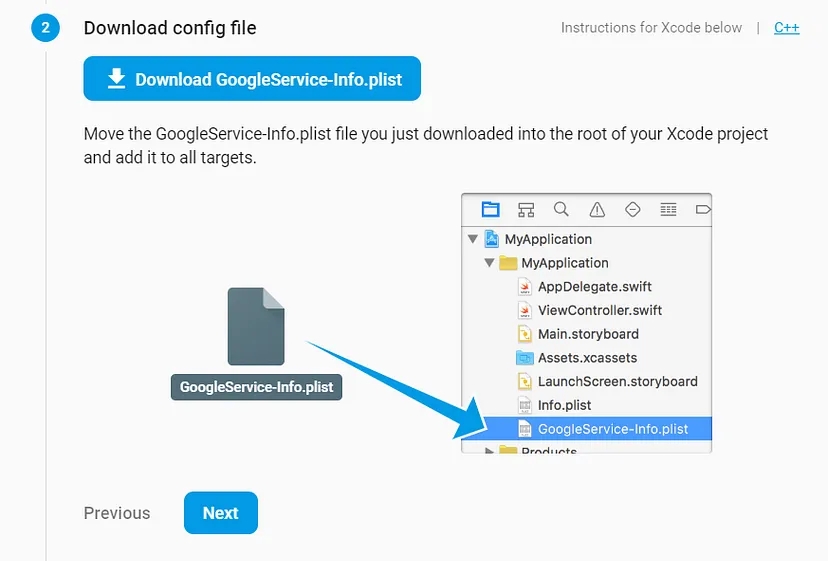Image resolution: width=828 pixels, height=561 pixels.
Task: Select Assets.xcassets in the navigator
Action: tap(587, 358)
